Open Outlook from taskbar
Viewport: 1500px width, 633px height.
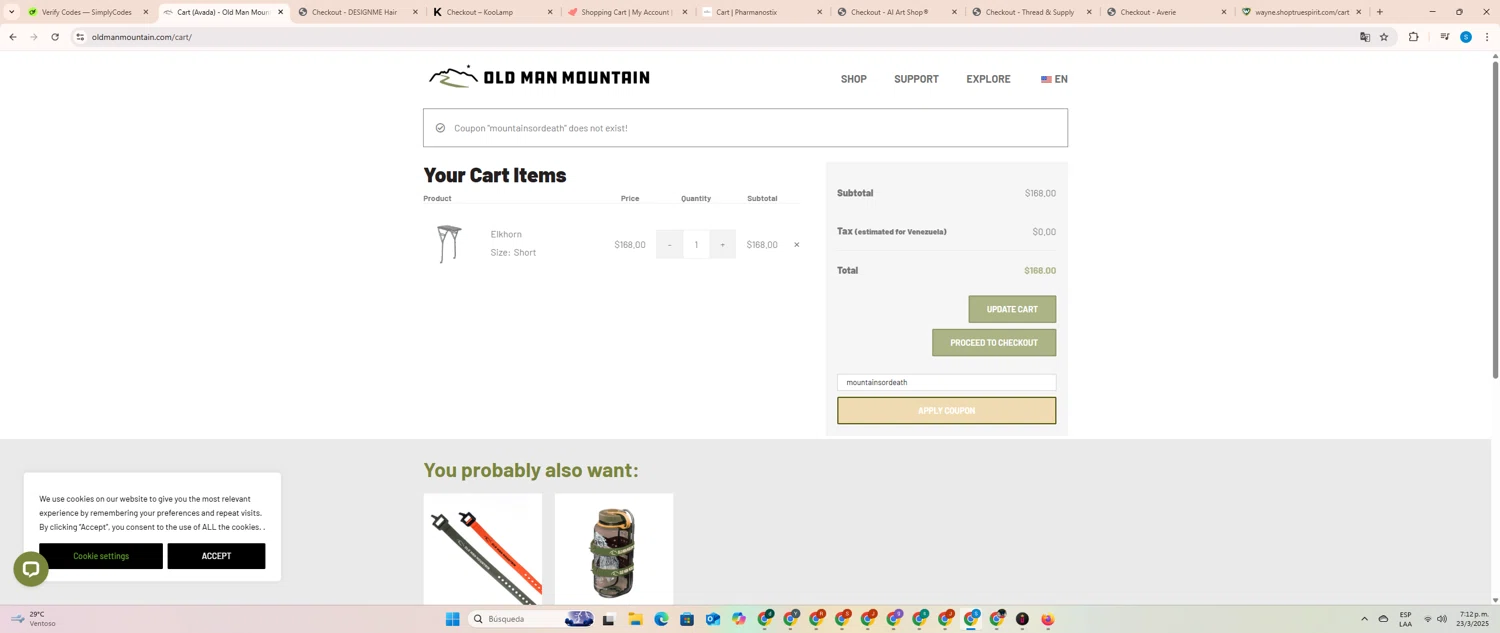pyautogui.click(x=713, y=619)
